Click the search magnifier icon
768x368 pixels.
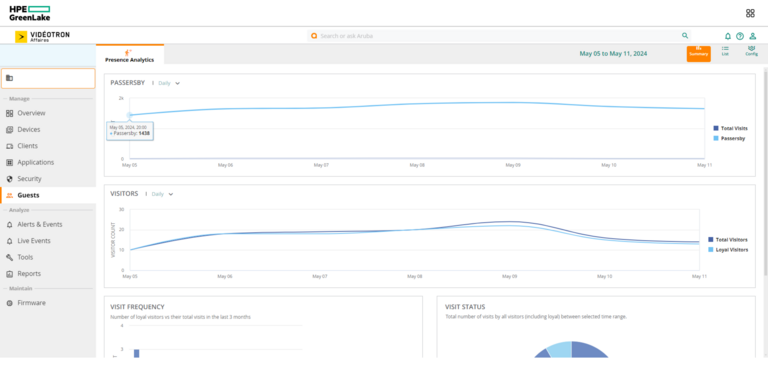pos(685,36)
